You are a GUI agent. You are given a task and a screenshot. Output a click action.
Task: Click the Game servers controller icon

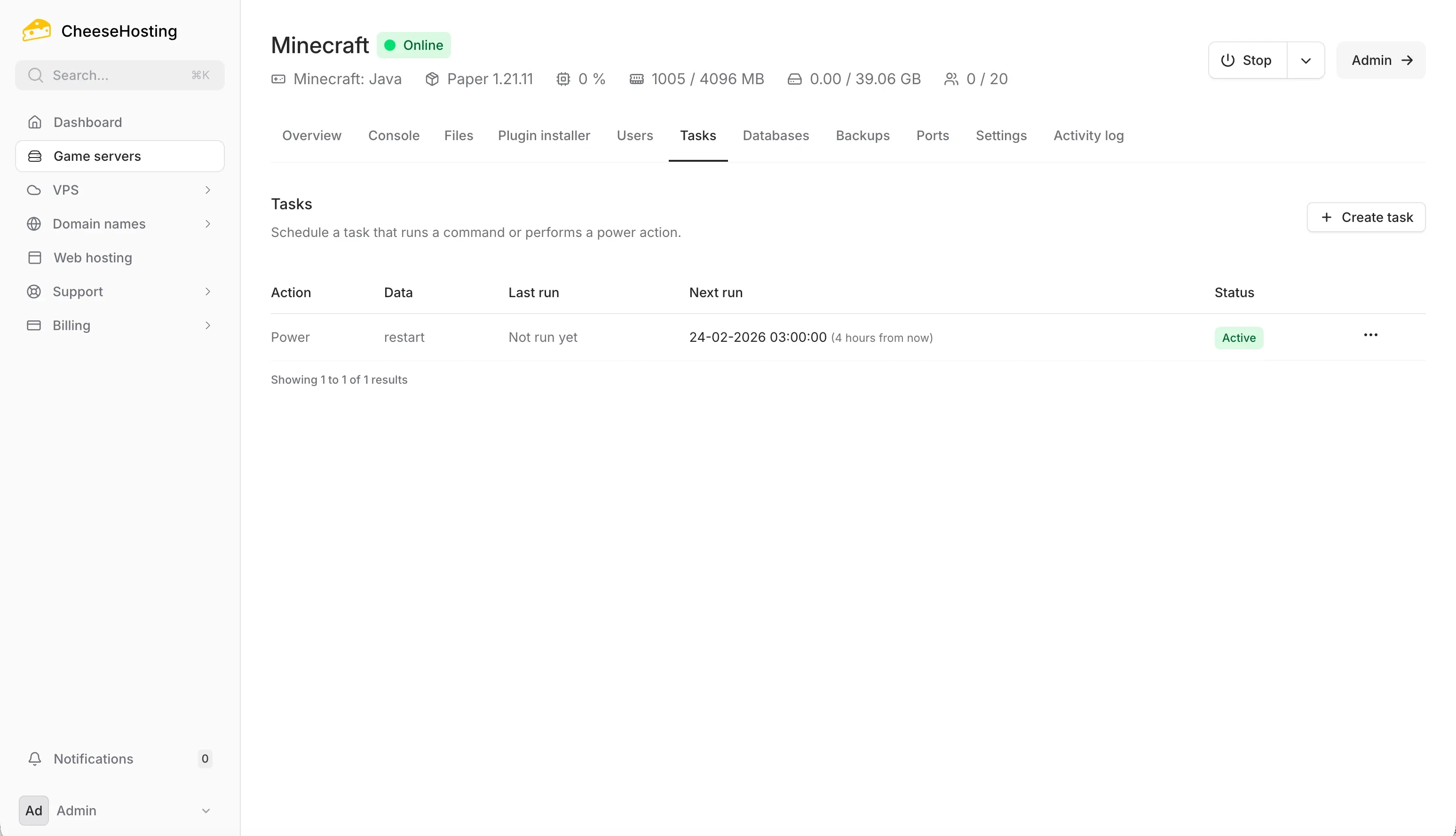point(34,156)
